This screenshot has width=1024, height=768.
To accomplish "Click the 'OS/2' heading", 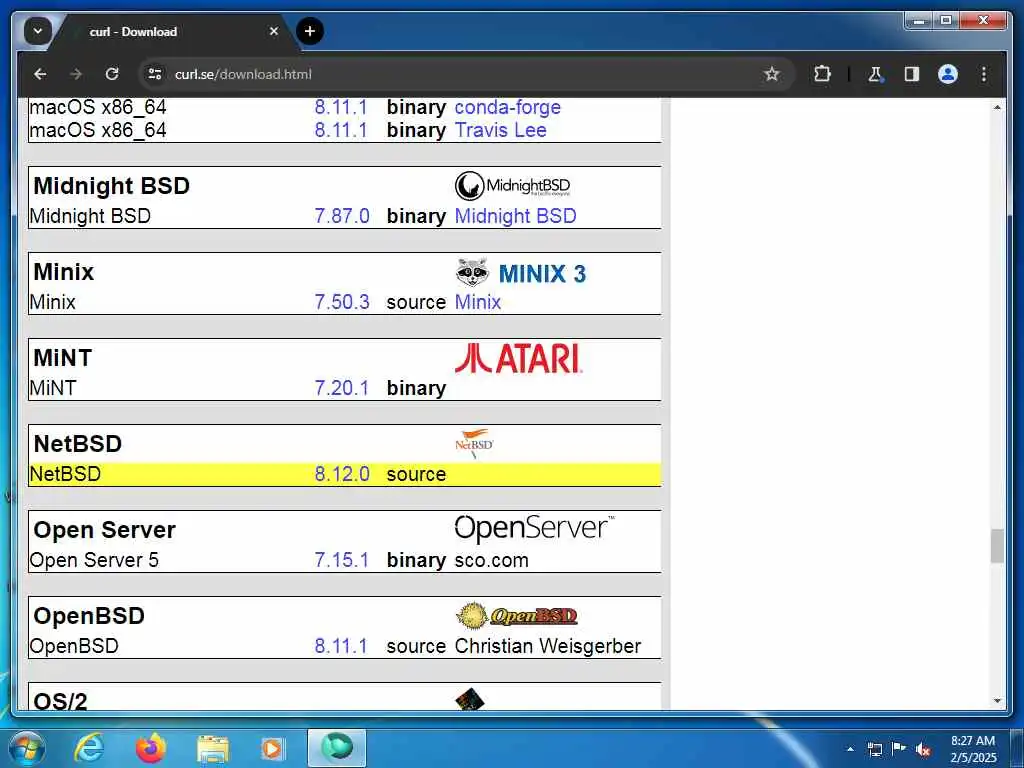I will [60, 701].
